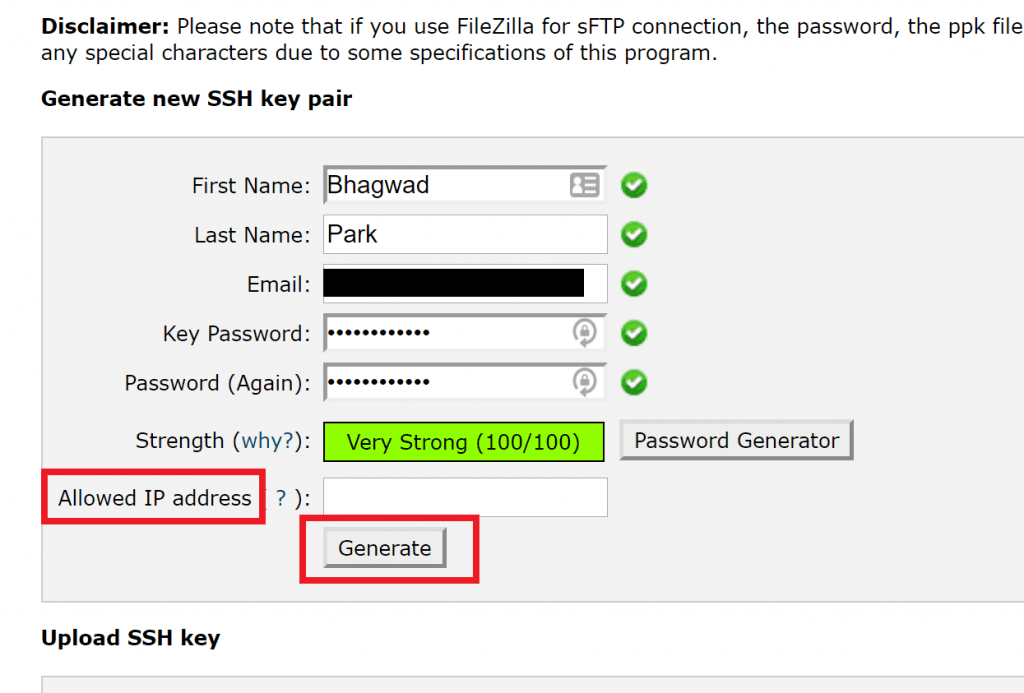Click inside the Allowed IP address input field
This screenshot has width=1024, height=693.
463,497
